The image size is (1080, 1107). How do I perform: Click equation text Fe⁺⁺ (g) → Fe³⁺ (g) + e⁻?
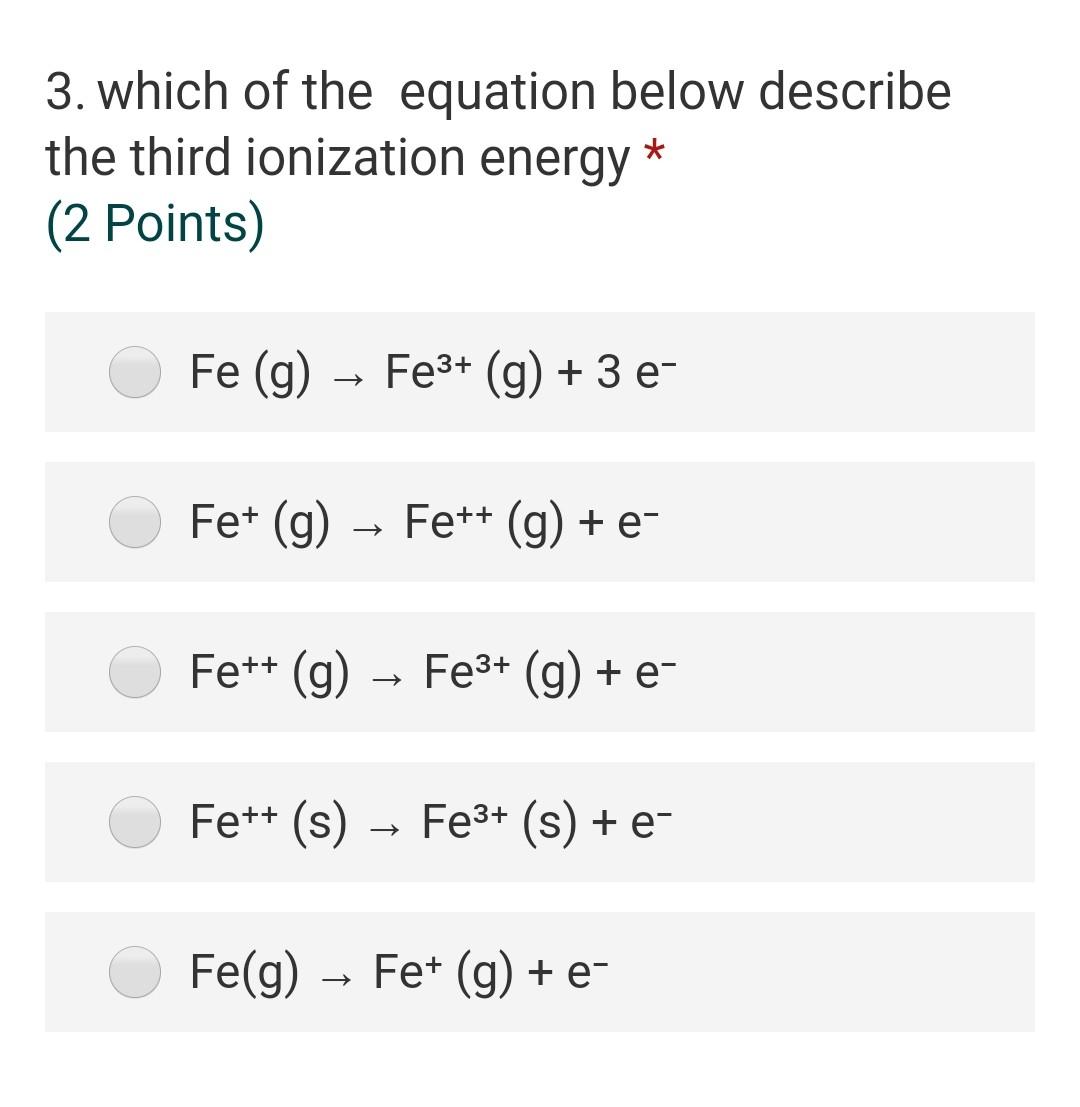pyautogui.click(x=433, y=673)
